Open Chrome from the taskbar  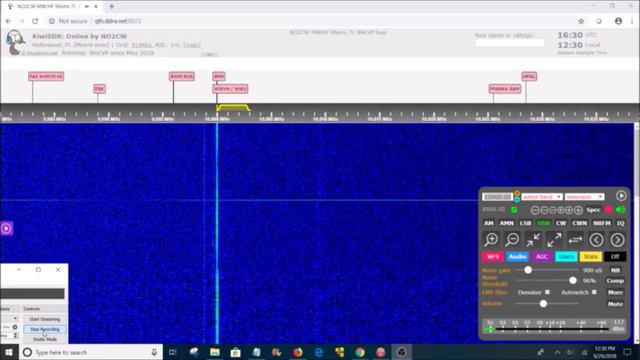[360, 352]
